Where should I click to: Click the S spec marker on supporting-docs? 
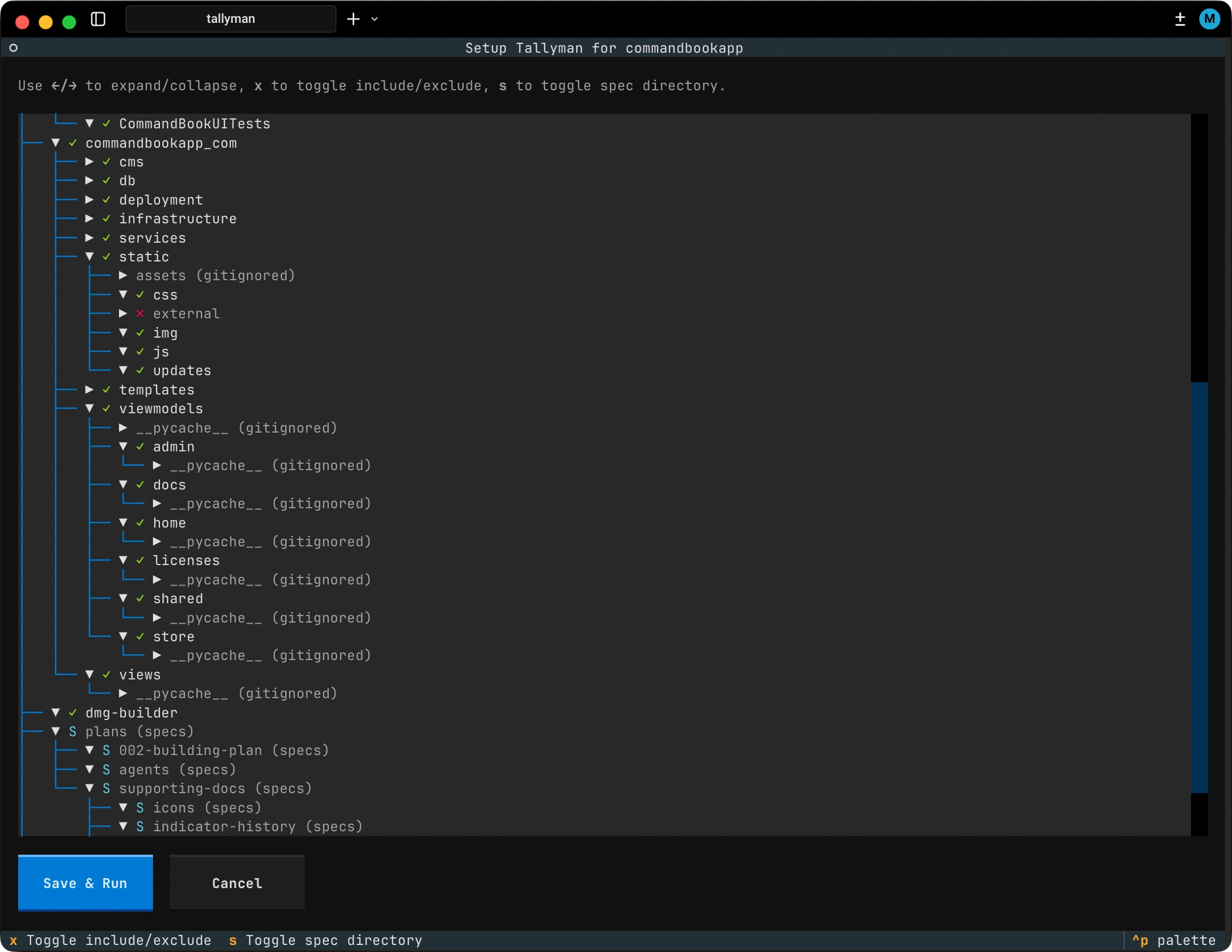(107, 788)
